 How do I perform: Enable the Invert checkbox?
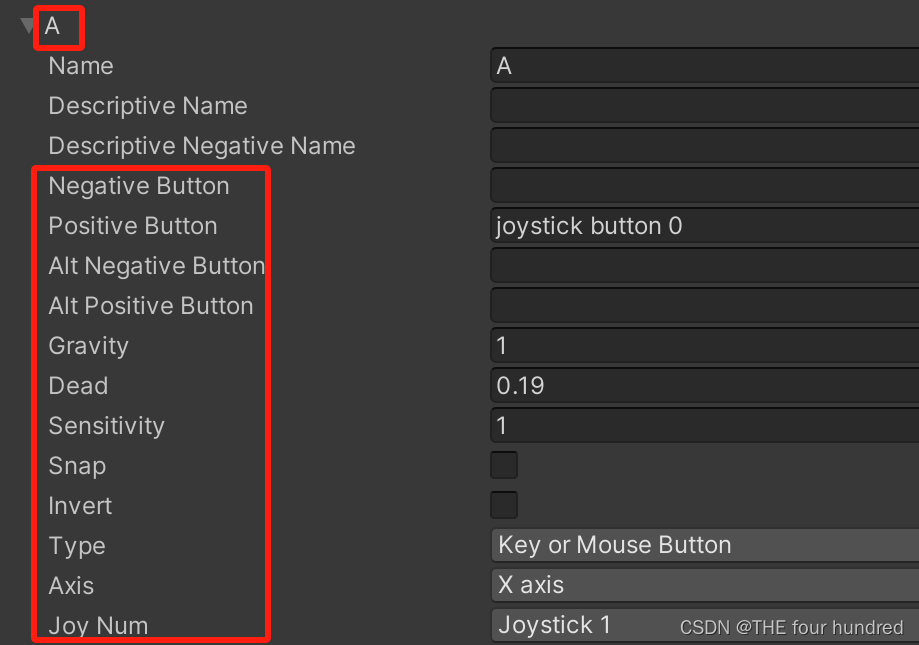(503, 505)
